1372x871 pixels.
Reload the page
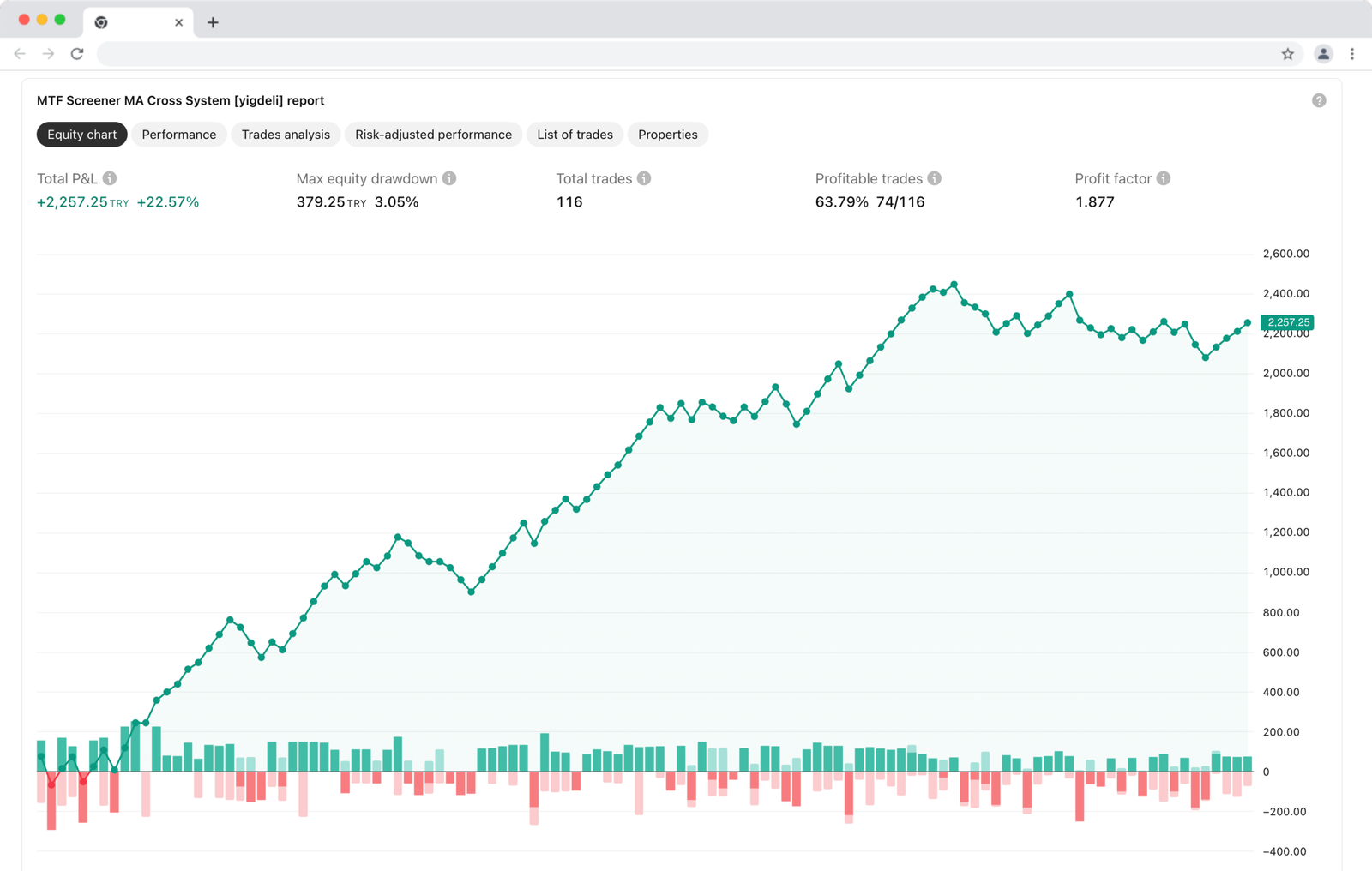(x=77, y=54)
